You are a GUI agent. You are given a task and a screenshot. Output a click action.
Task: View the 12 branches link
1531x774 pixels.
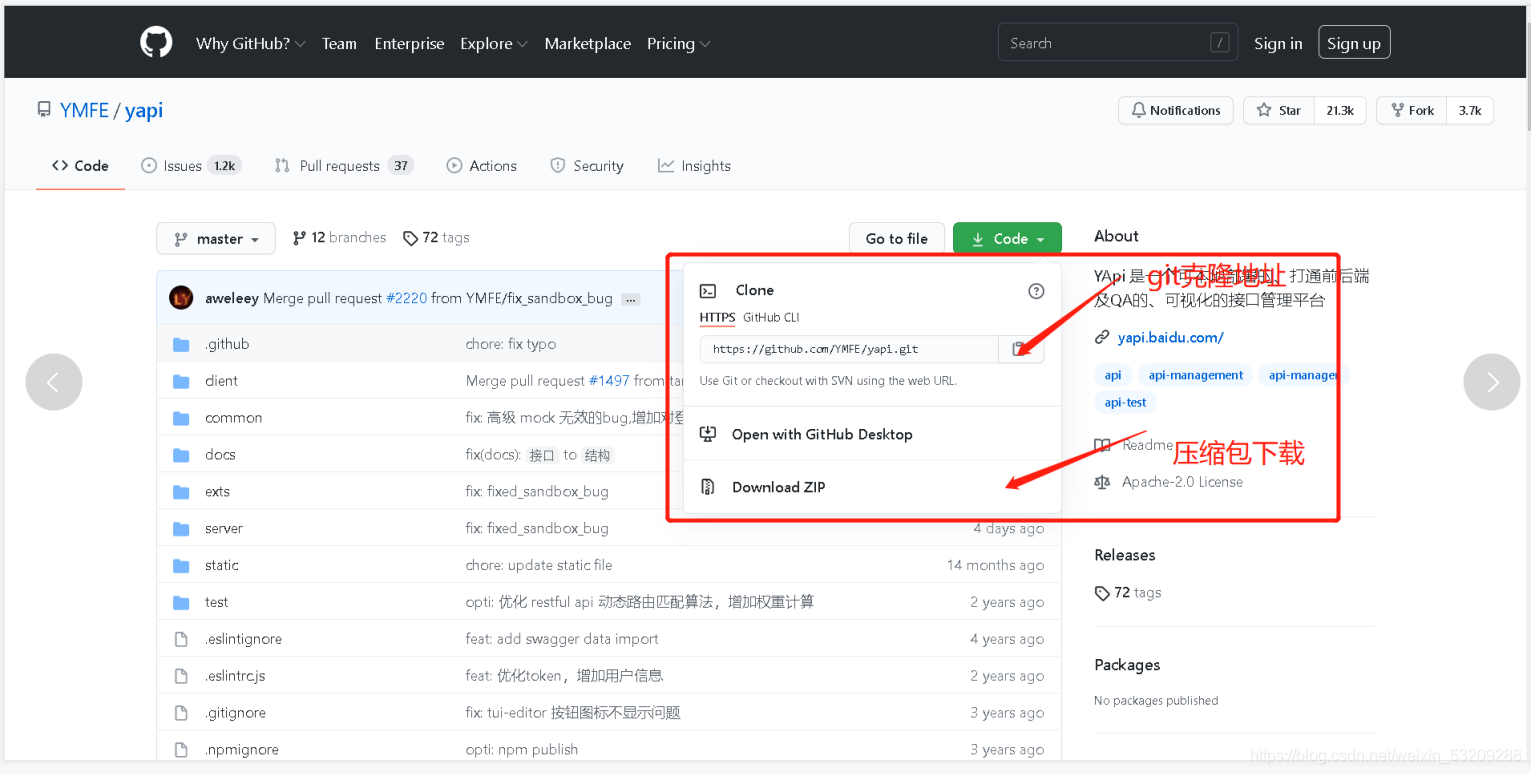pos(339,238)
